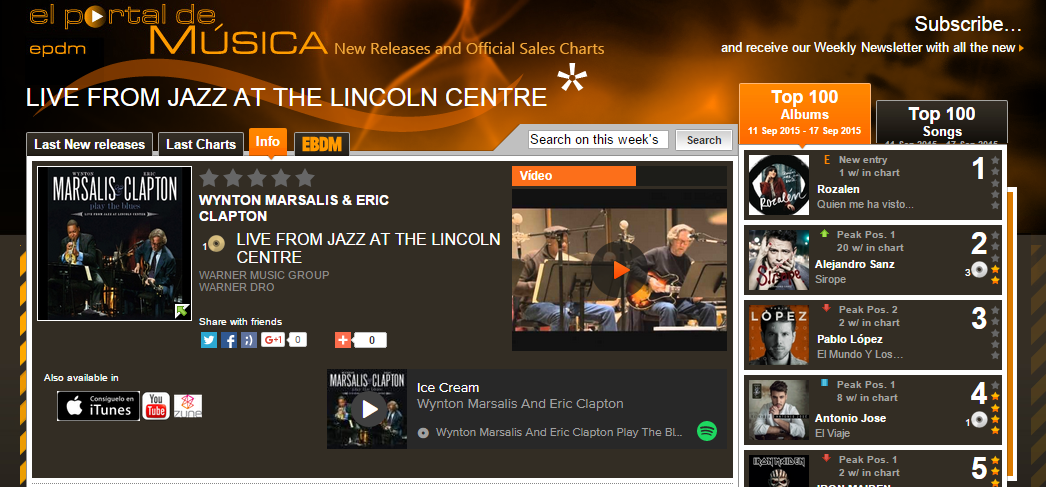Focus the Search on this week's field
The image size is (1046, 487).
point(598,139)
